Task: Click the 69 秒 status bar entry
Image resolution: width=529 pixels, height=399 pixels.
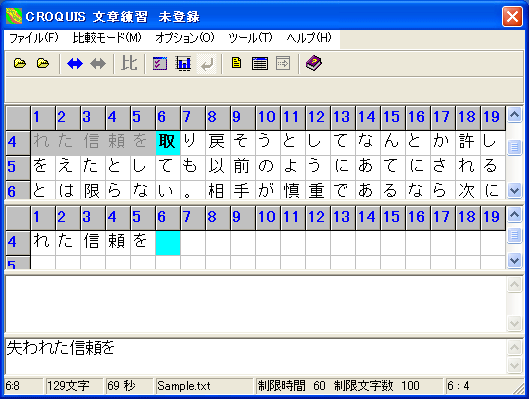Action: (x=129, y=386)
